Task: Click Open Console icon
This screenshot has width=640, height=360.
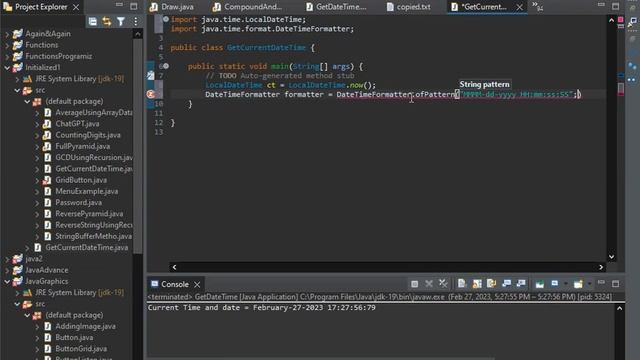Action: pos(578,284)
